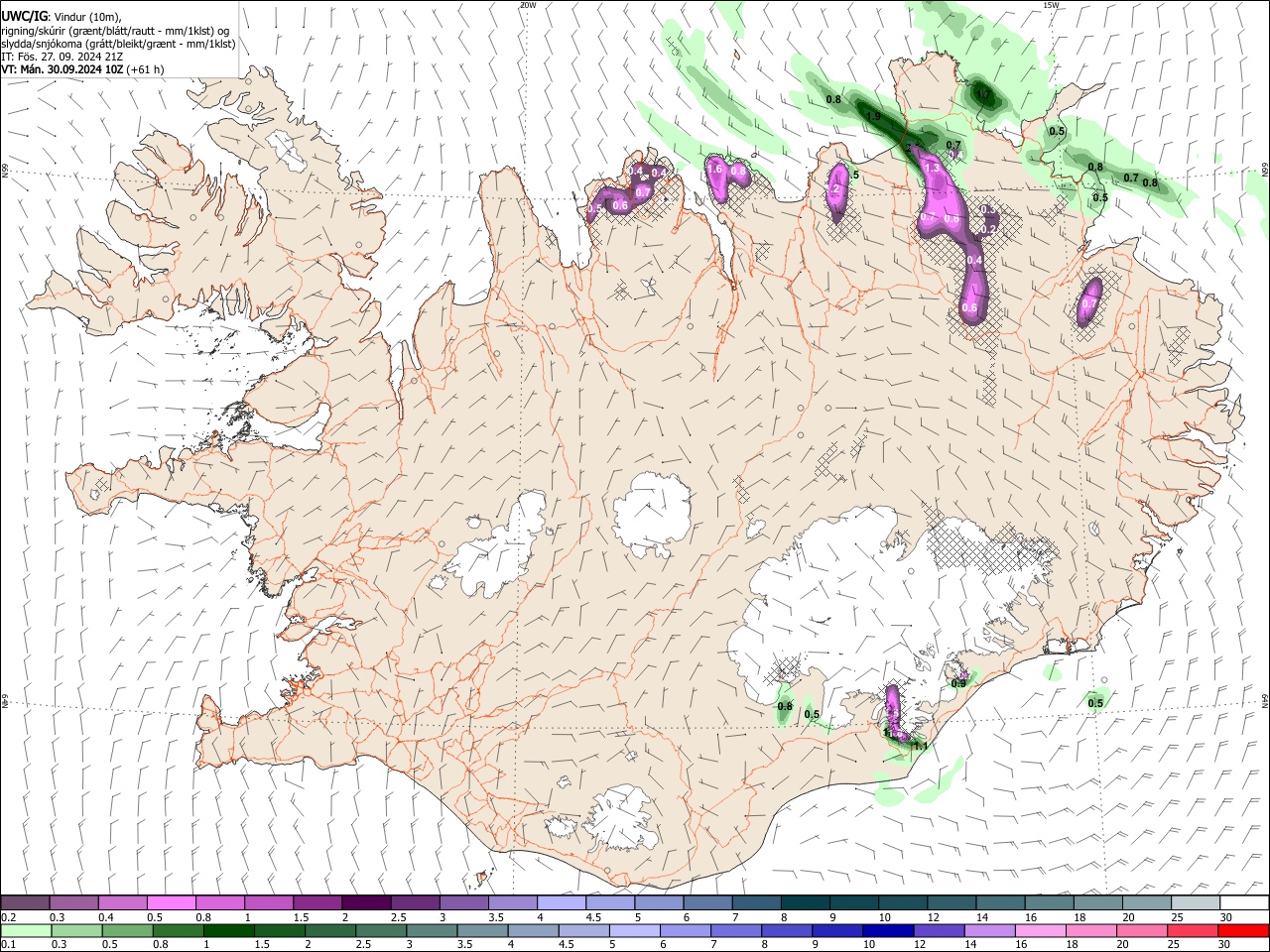
Task: Click the 'slydda/snjókoma' legend description line
Action: coord(118,44)
